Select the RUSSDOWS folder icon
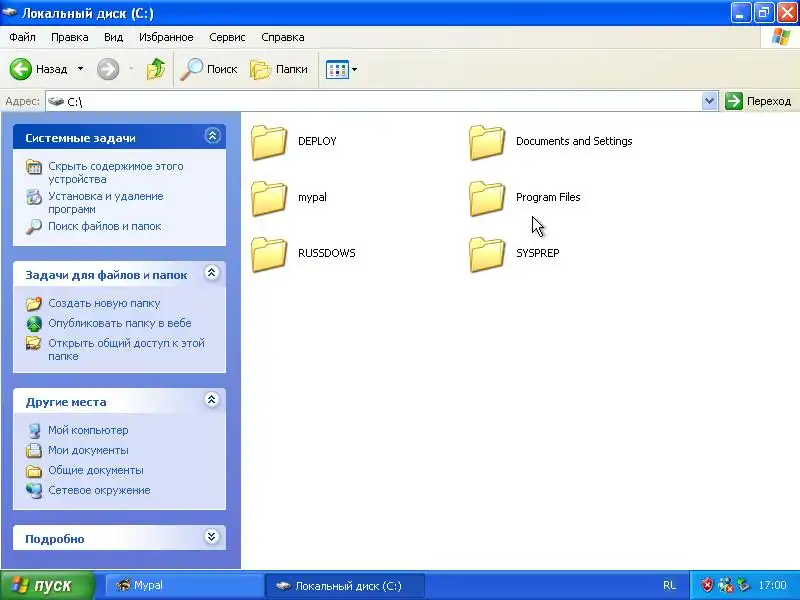The width and height of the screenshot is (800, 600). point(269,254)
